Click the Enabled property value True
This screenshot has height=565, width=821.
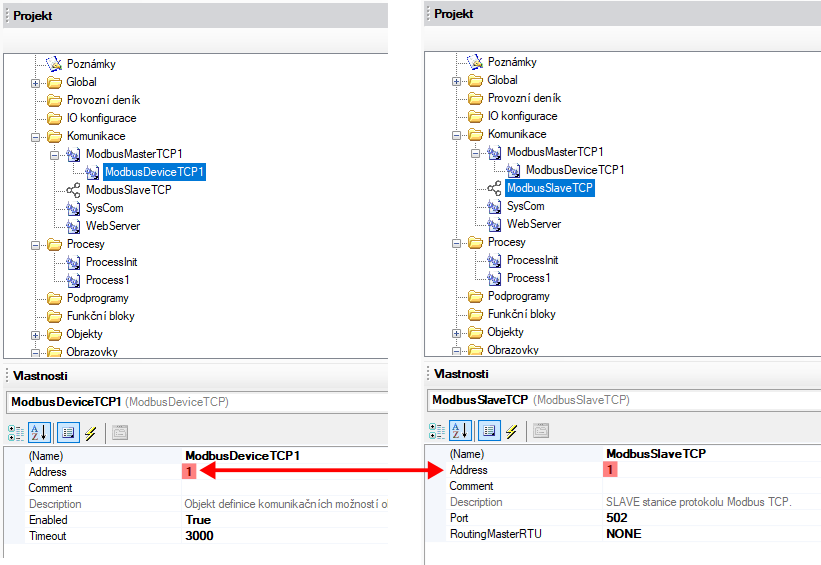198,520
